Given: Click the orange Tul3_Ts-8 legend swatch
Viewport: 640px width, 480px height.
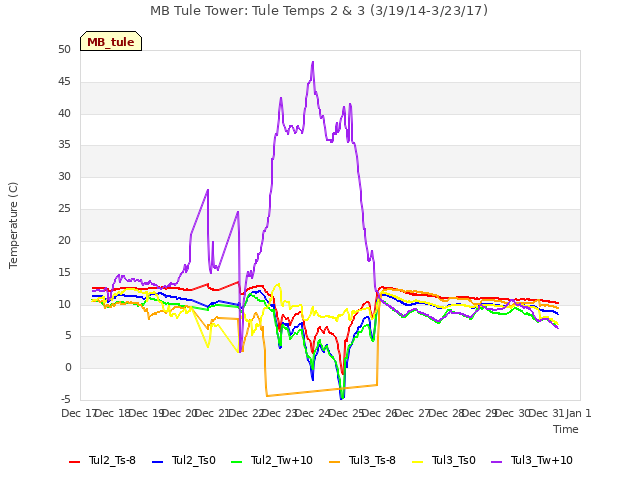Looking at the screenshot, I should tap(335, 462).
